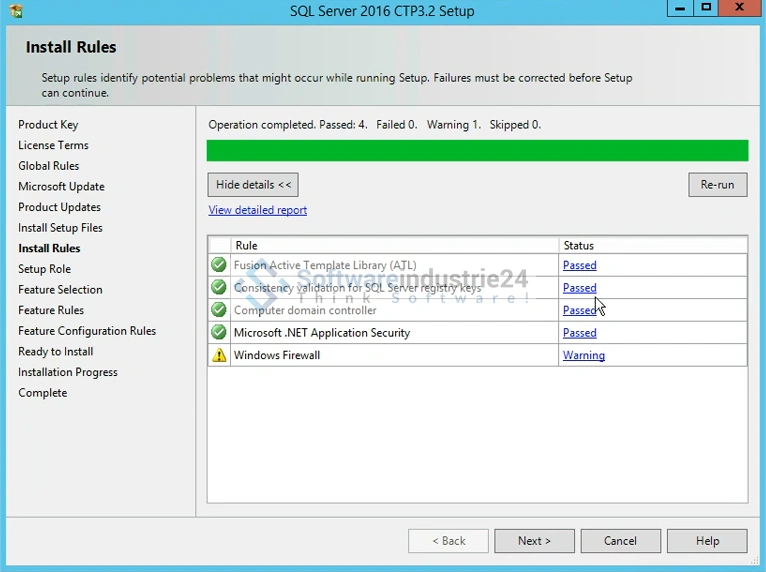Collapse the rules list with Hide details

[253, 185]
